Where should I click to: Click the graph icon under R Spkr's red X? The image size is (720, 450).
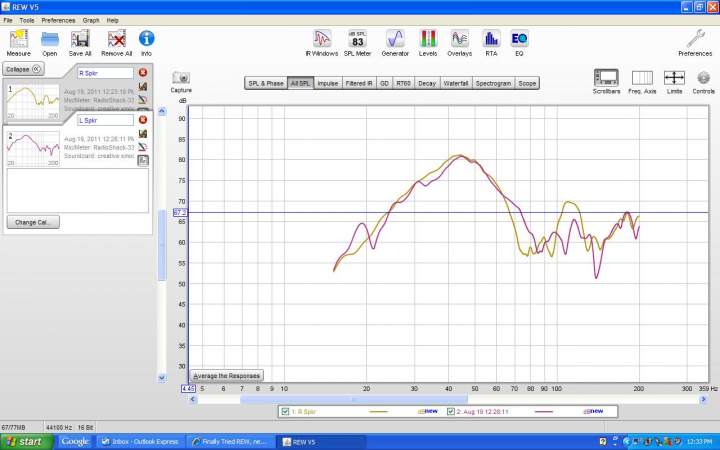point(143,86)
